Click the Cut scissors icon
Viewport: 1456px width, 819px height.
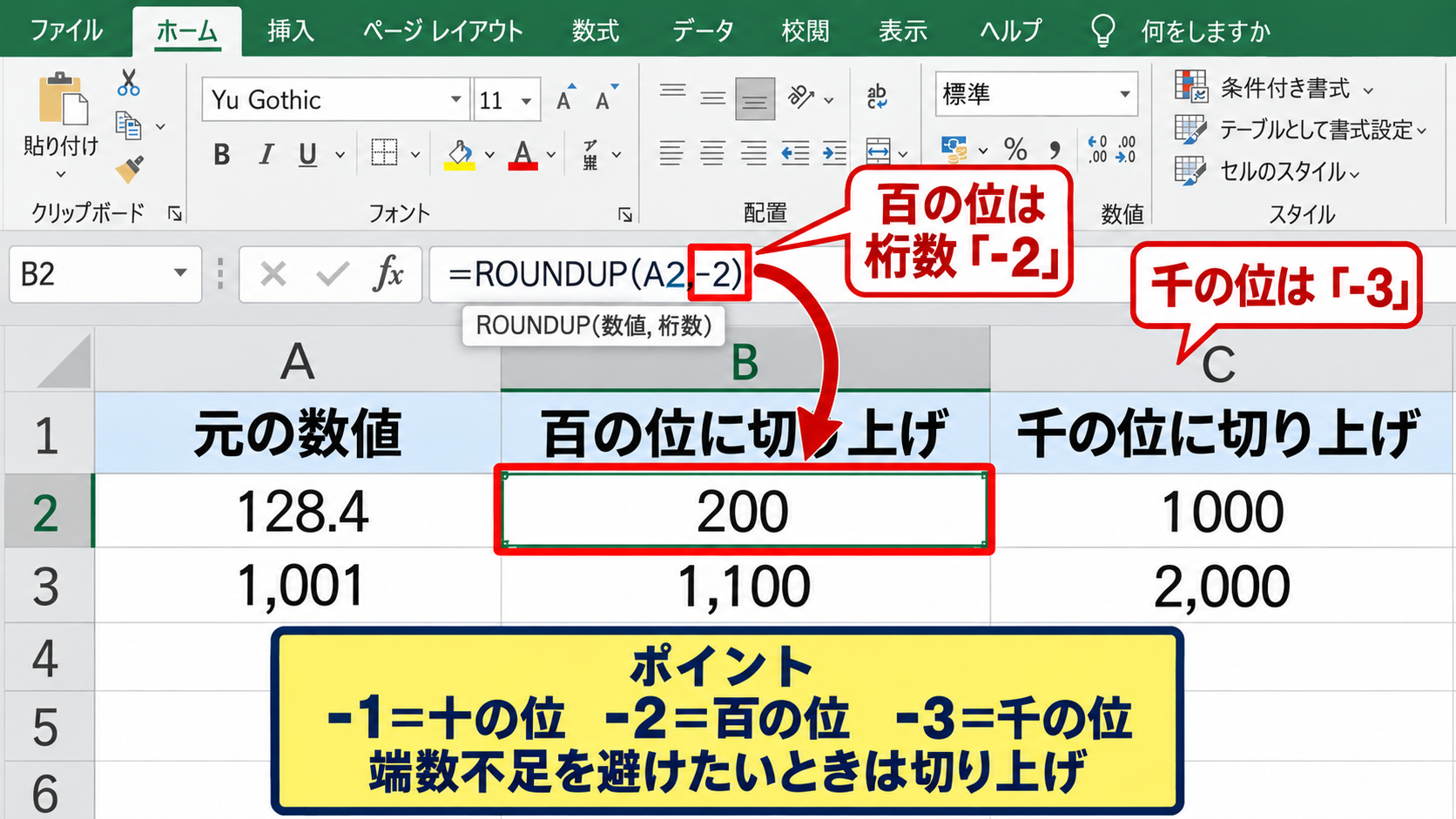[129, 83]
